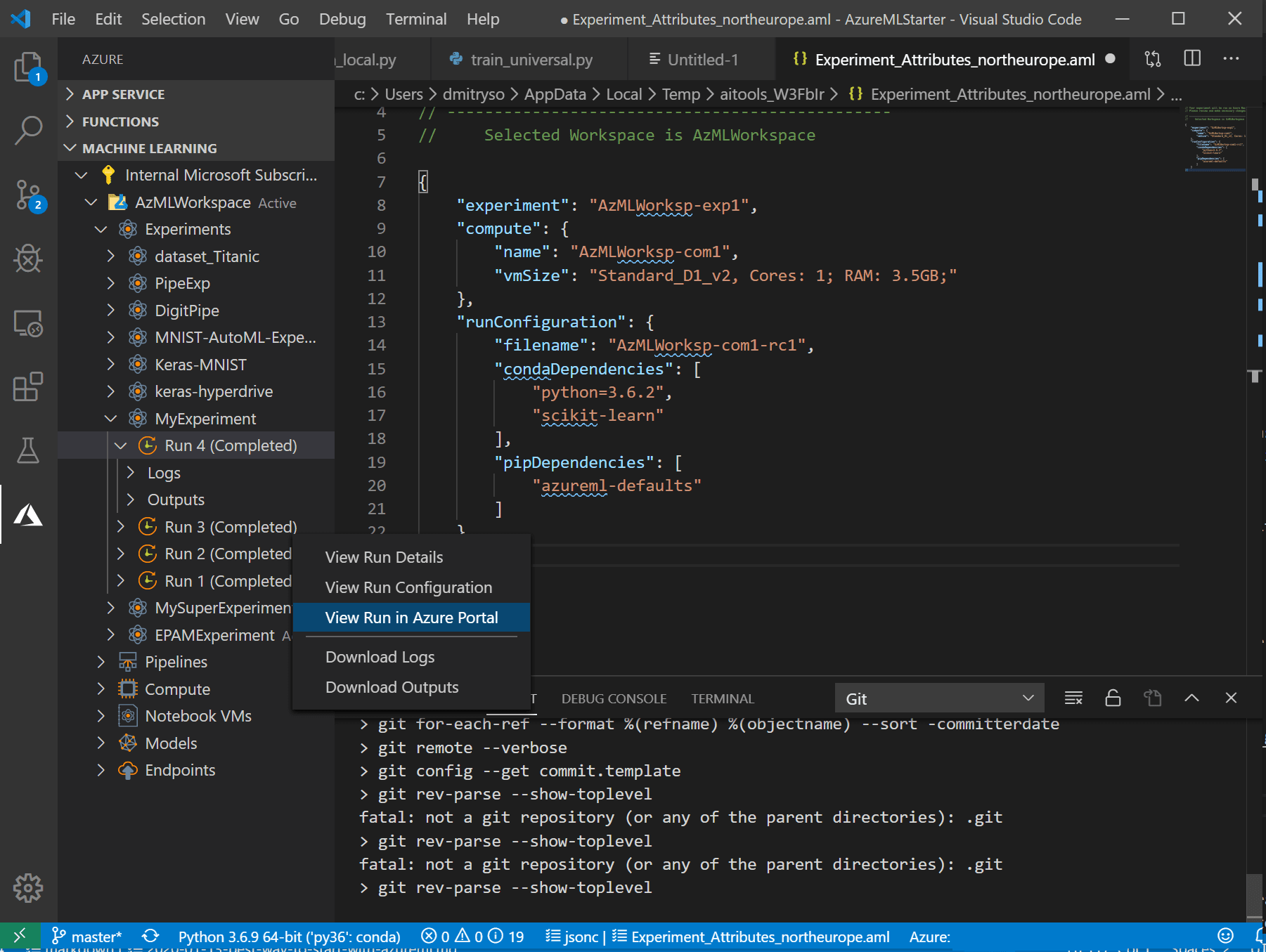This screenshot has height=952, width=1266.
Task: Open the Explorer view in the activity bar
Action: 28,68
